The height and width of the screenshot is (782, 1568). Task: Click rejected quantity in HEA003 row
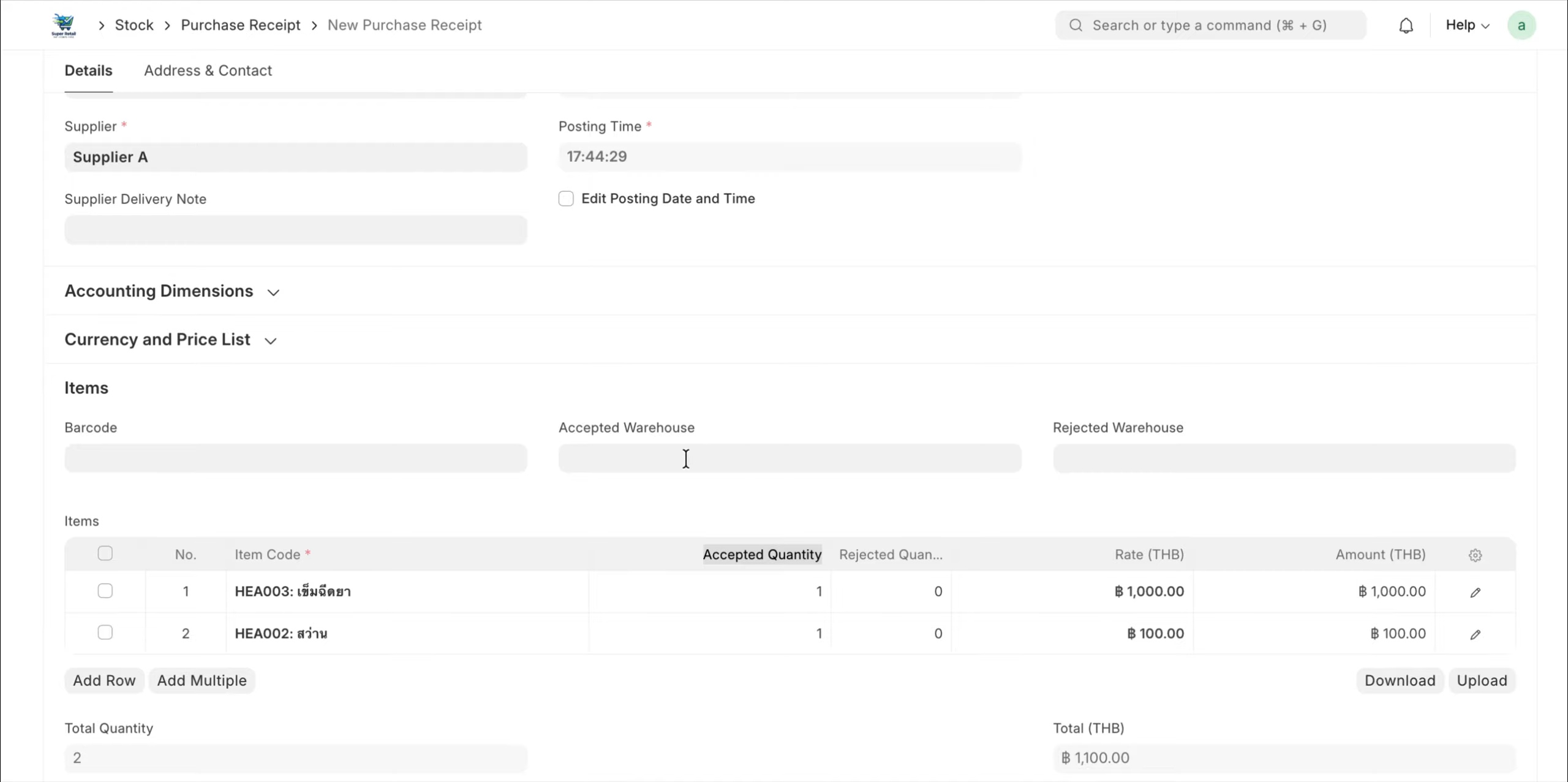891,591
